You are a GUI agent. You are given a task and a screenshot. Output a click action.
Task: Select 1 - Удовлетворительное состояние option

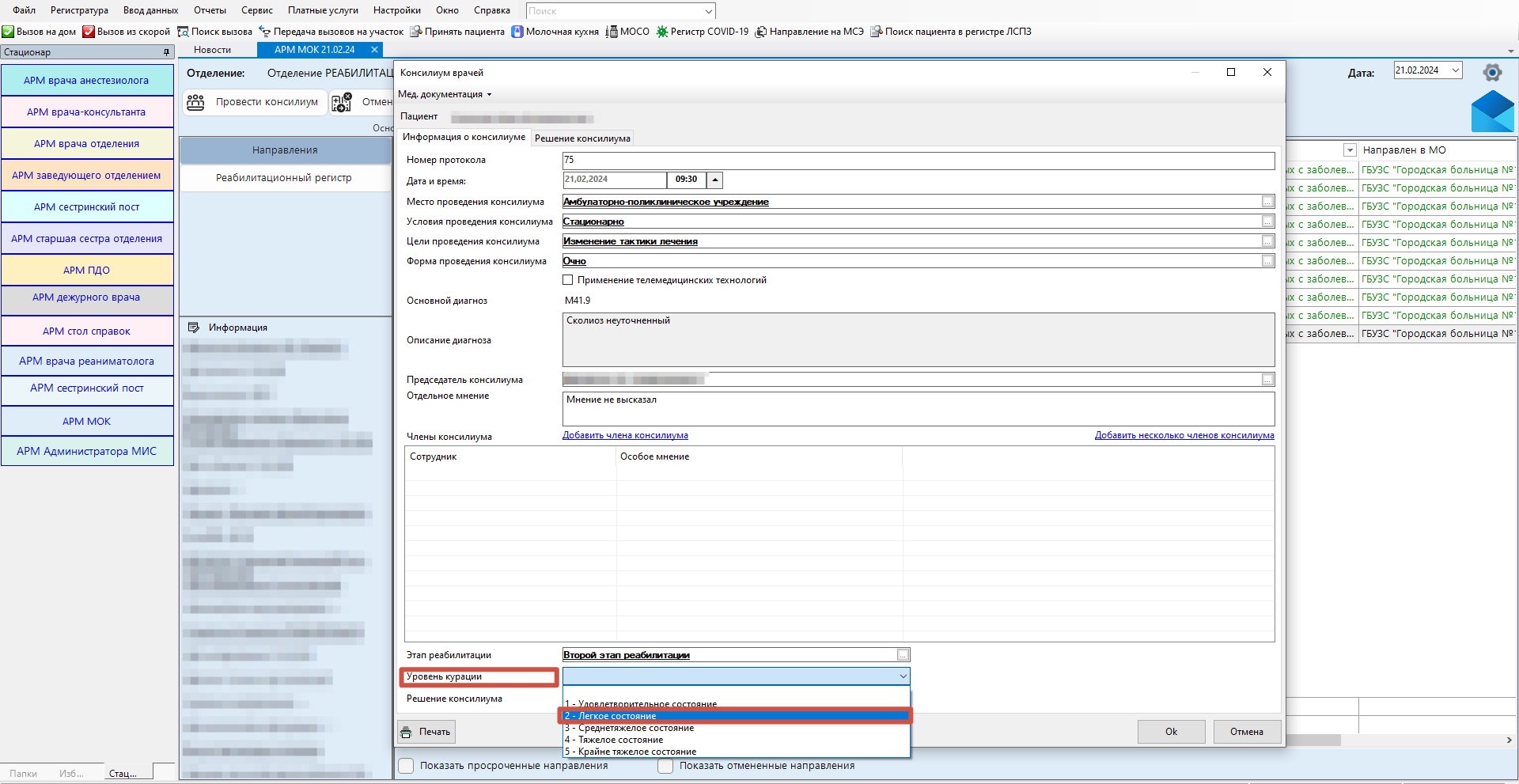[x=737, y=703]
